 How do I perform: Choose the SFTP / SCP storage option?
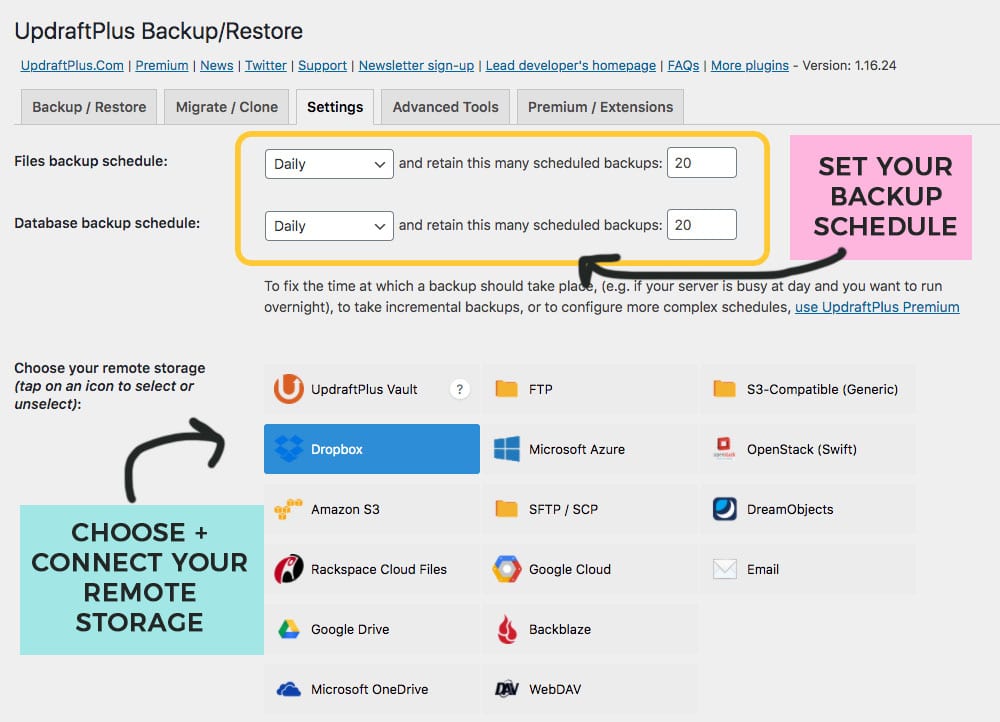(x=590, y=509)
